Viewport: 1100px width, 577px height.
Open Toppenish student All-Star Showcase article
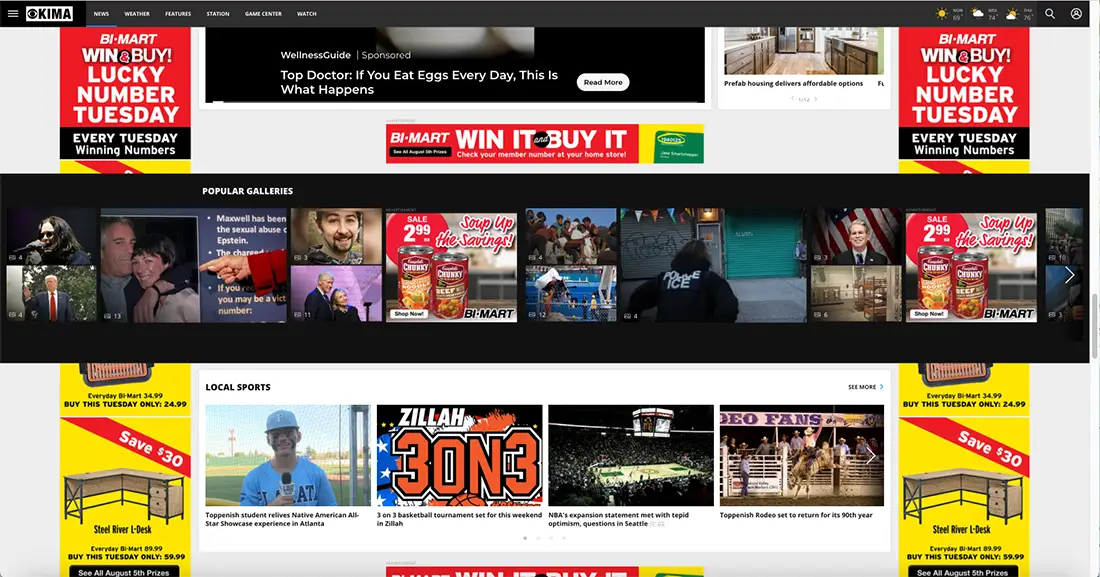click(282, 519)
